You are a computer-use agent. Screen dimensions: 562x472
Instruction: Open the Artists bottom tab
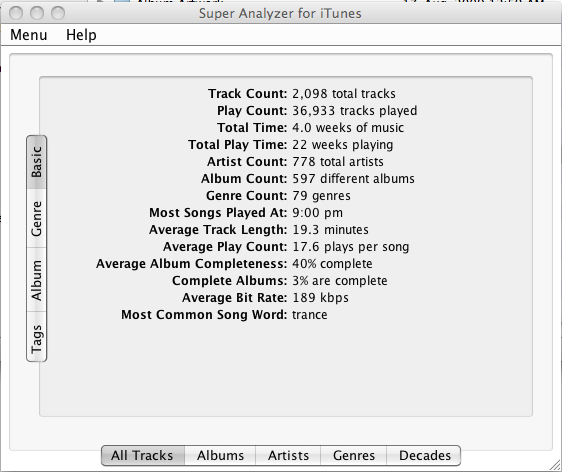click(288, 456)
